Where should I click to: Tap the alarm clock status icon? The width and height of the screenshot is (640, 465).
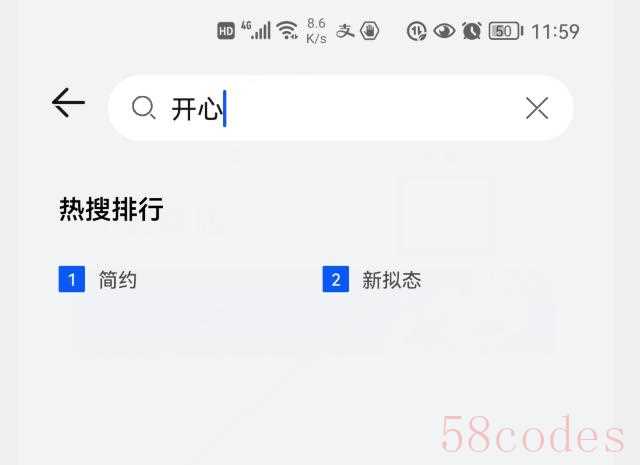[471, 31]
